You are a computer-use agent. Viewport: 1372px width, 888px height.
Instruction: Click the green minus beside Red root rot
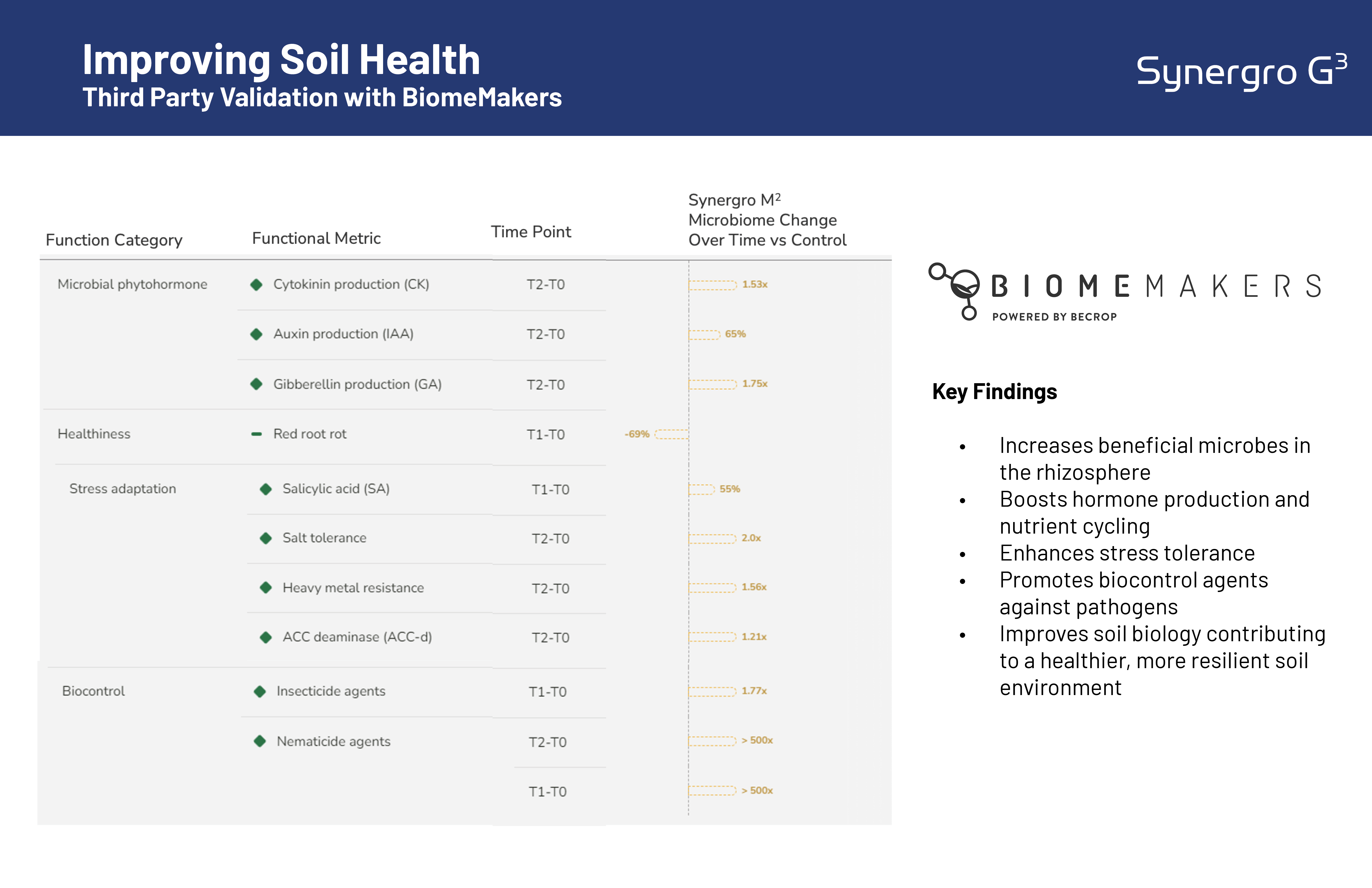[257, 434]
